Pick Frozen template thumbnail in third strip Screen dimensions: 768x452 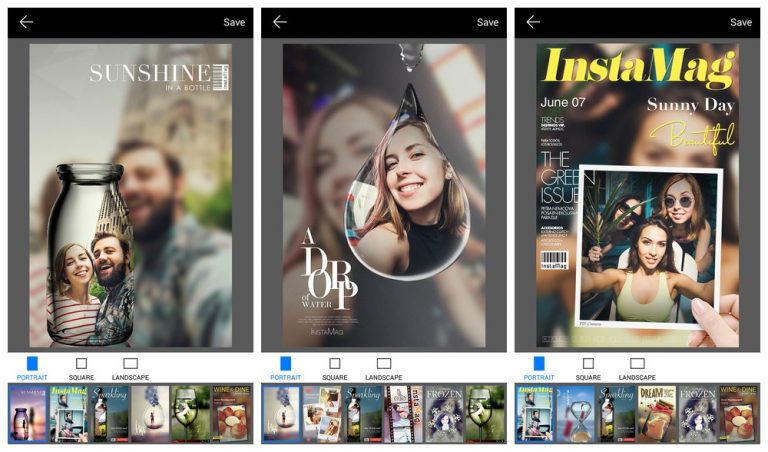coord(697,414)
